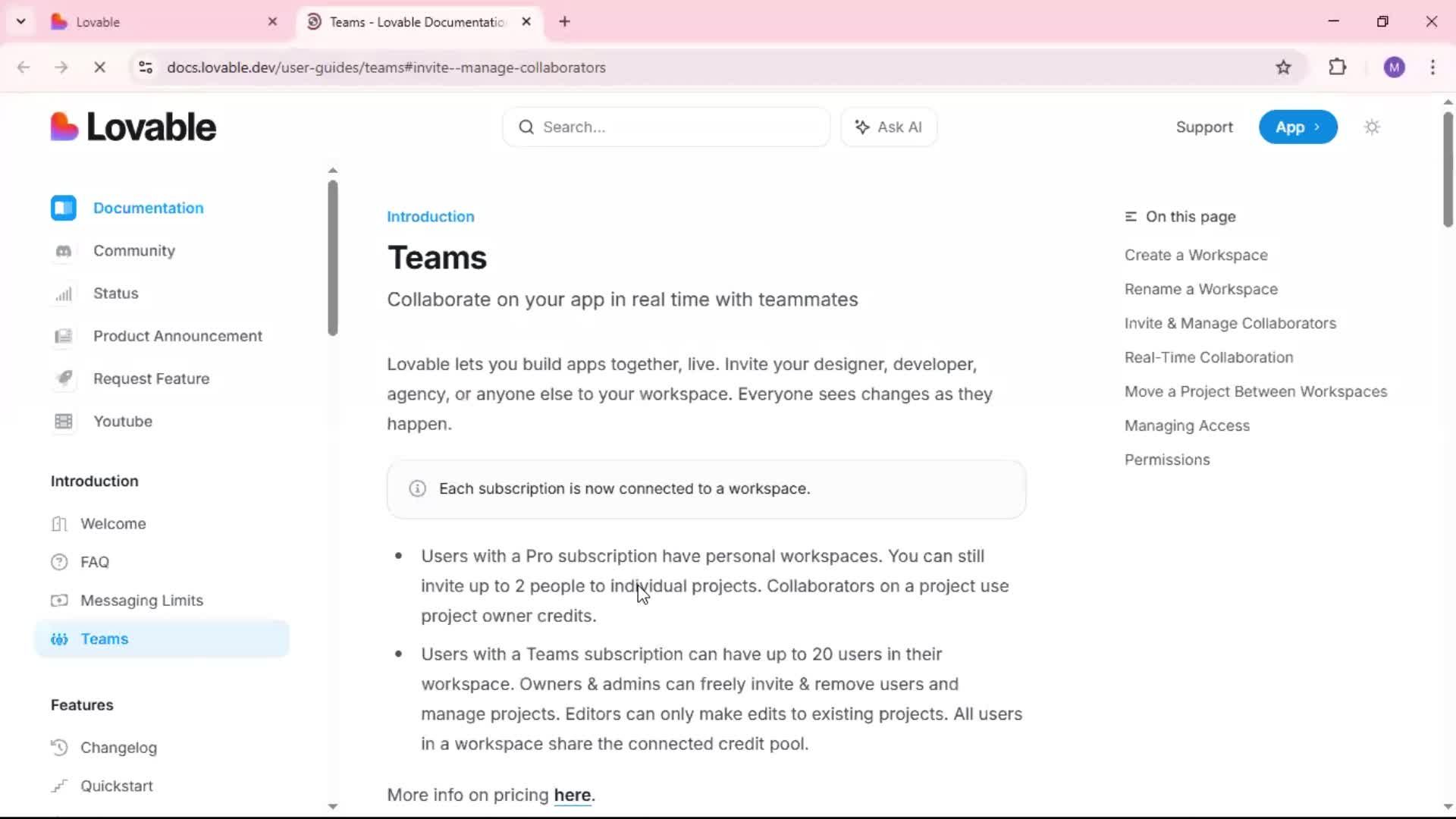Open the Chrome profile avatar M
1456x819 pixels.
point(1394,67)
